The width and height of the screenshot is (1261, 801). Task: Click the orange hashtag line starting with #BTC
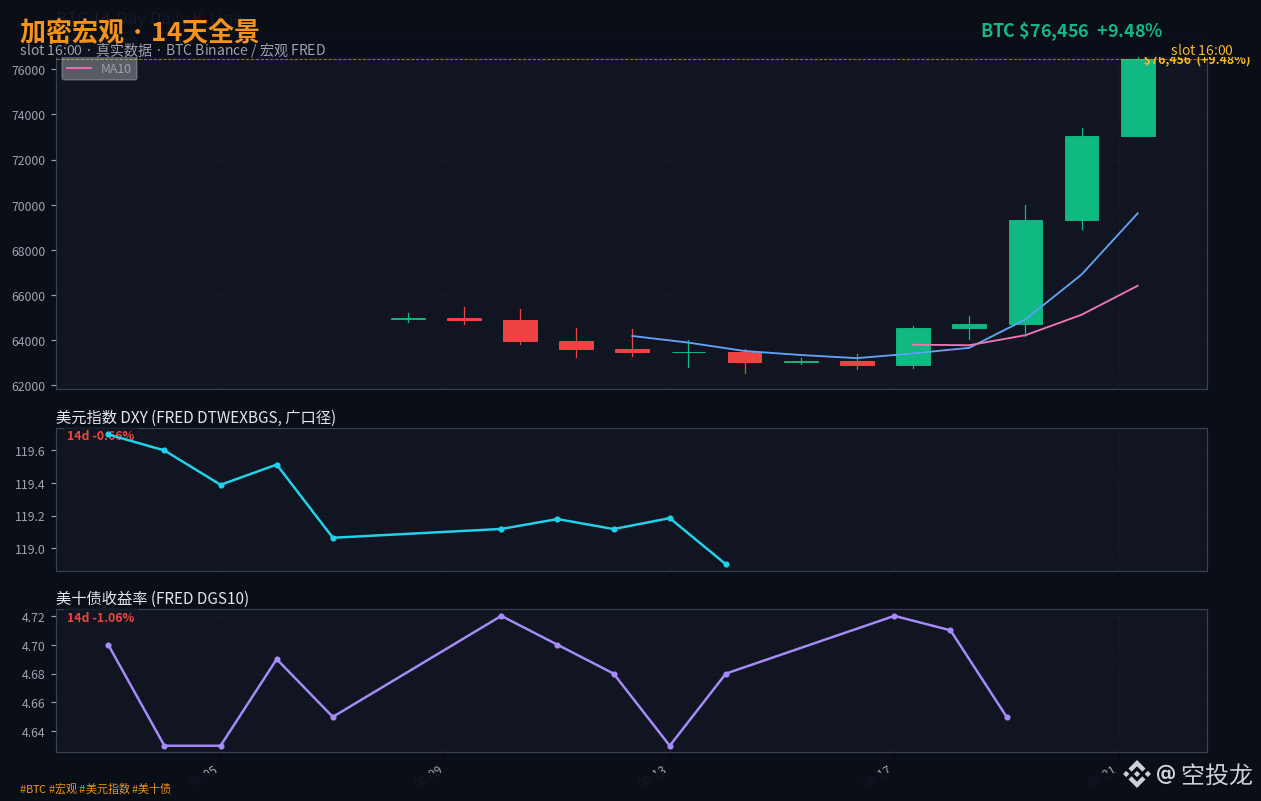[95, 789]
